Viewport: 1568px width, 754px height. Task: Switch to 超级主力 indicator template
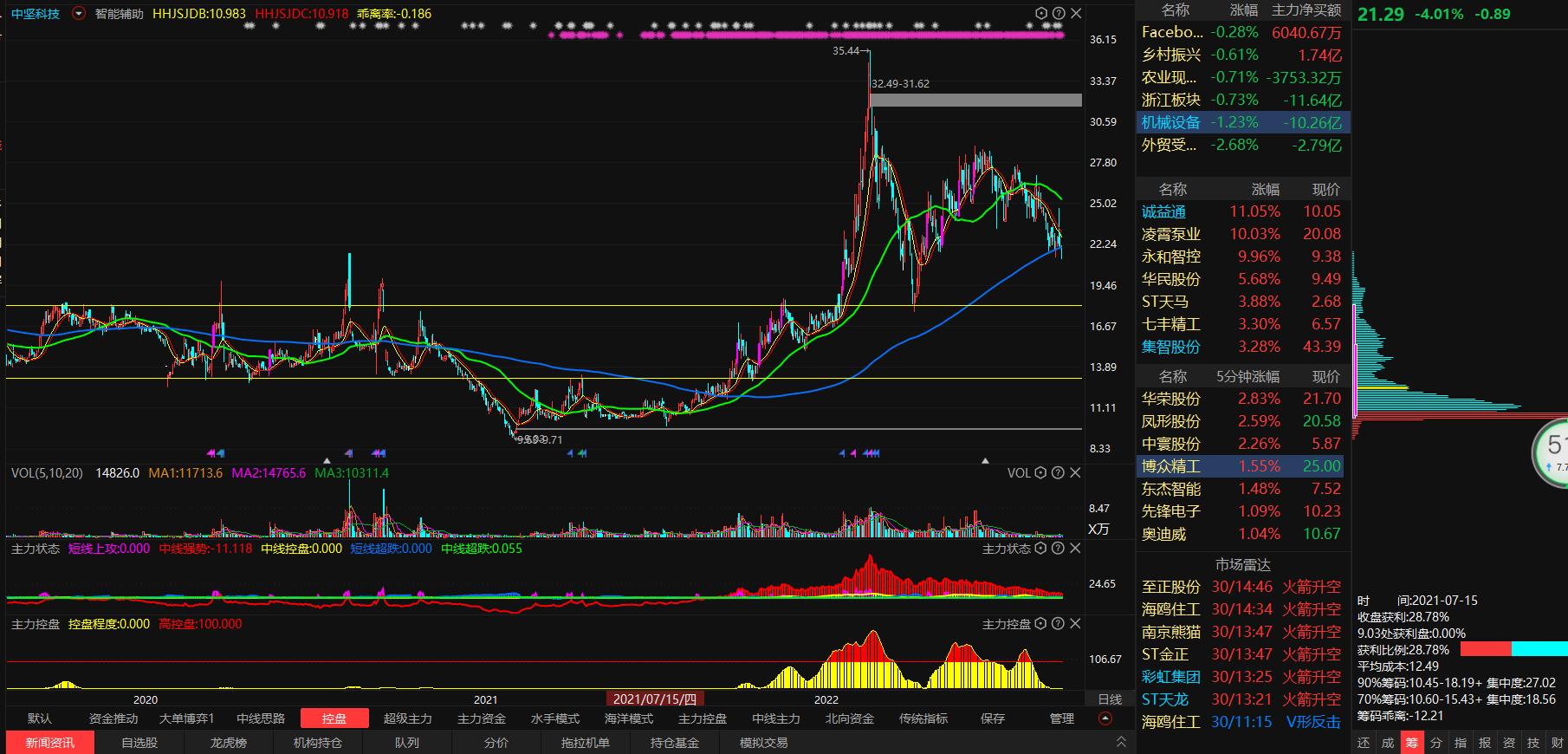tap(408, 718)
